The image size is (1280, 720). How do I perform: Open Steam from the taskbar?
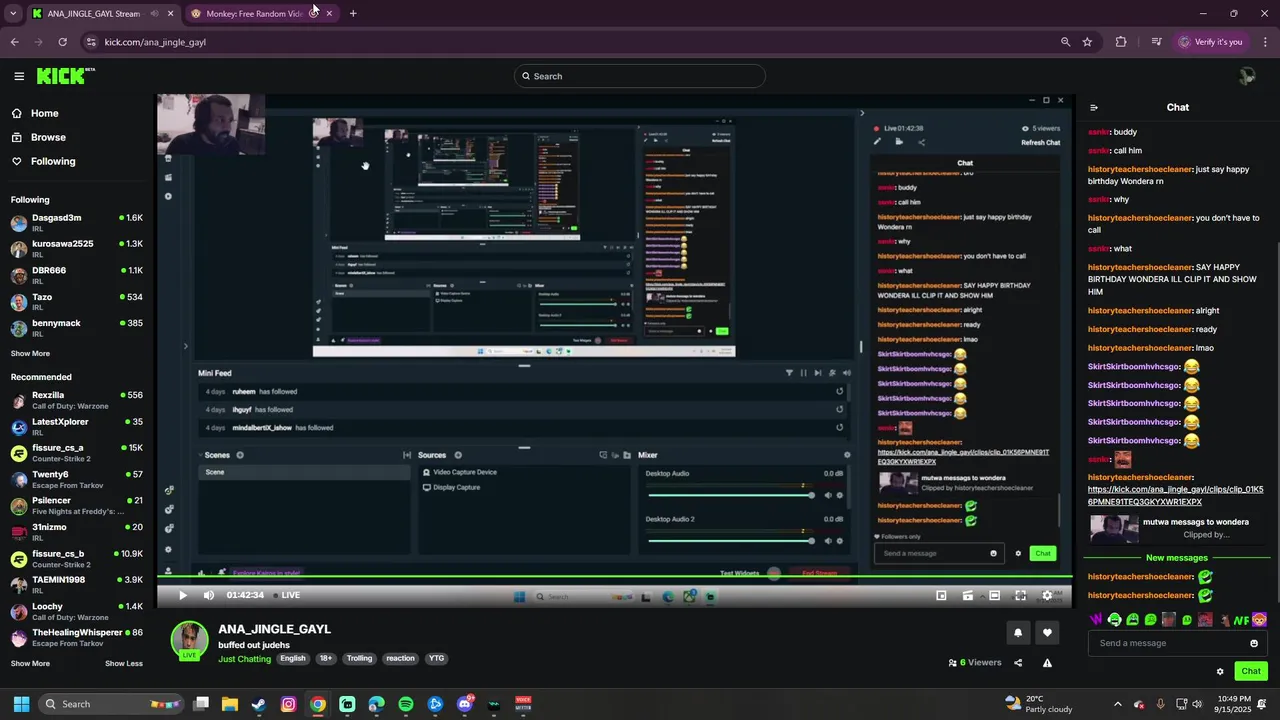click(258, 704)
